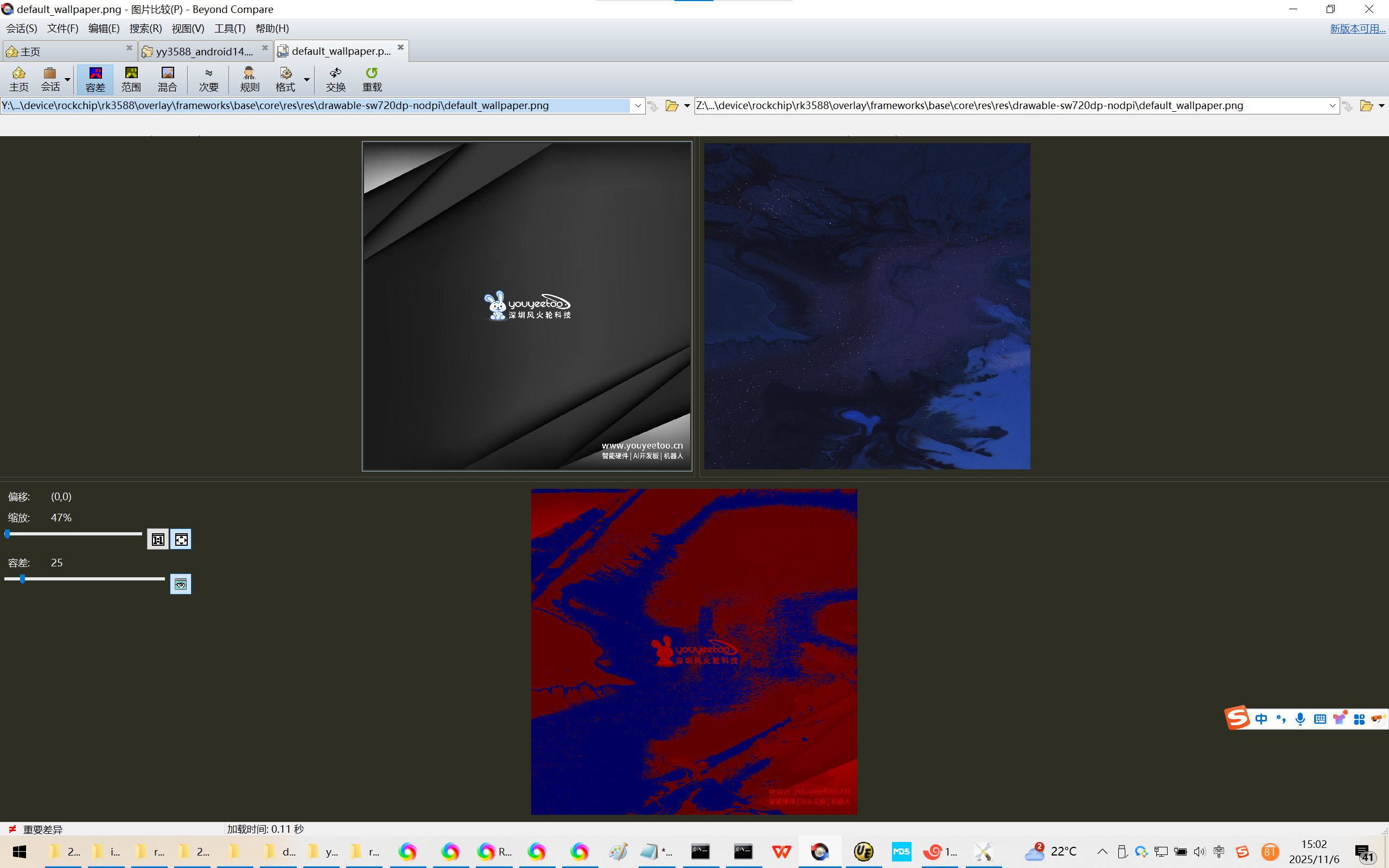Switch to 范围 (Range) view mode
The height and width of the screenshot is (868, 1389).
click(x=131, y=79)
